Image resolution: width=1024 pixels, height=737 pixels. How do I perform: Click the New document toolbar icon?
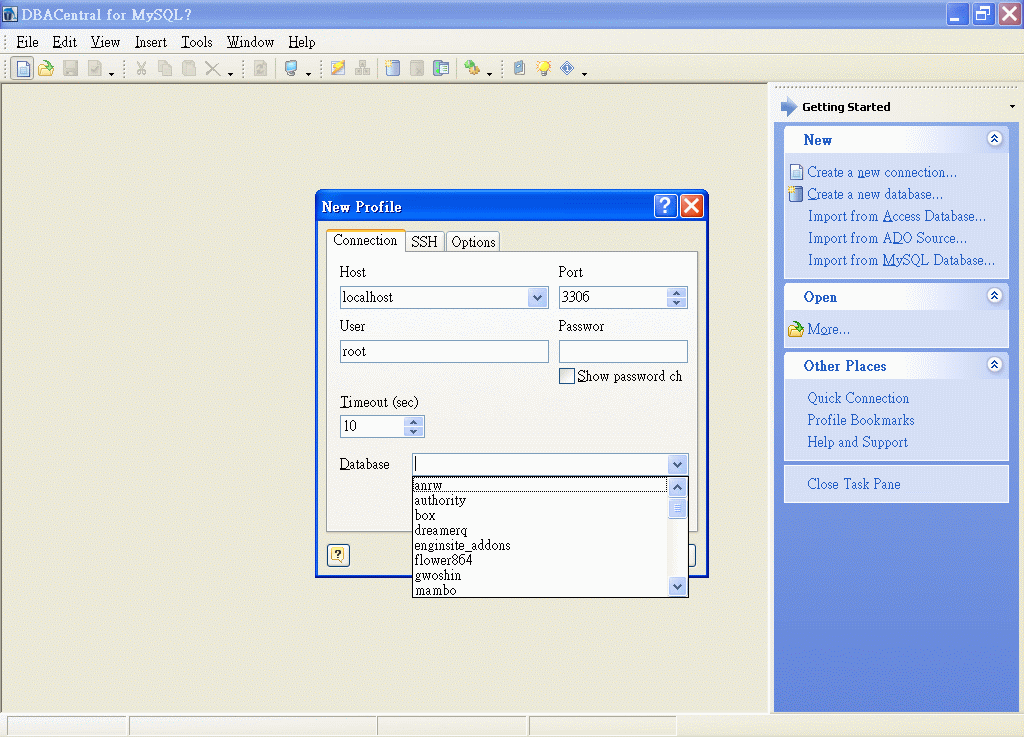point(22,68)
